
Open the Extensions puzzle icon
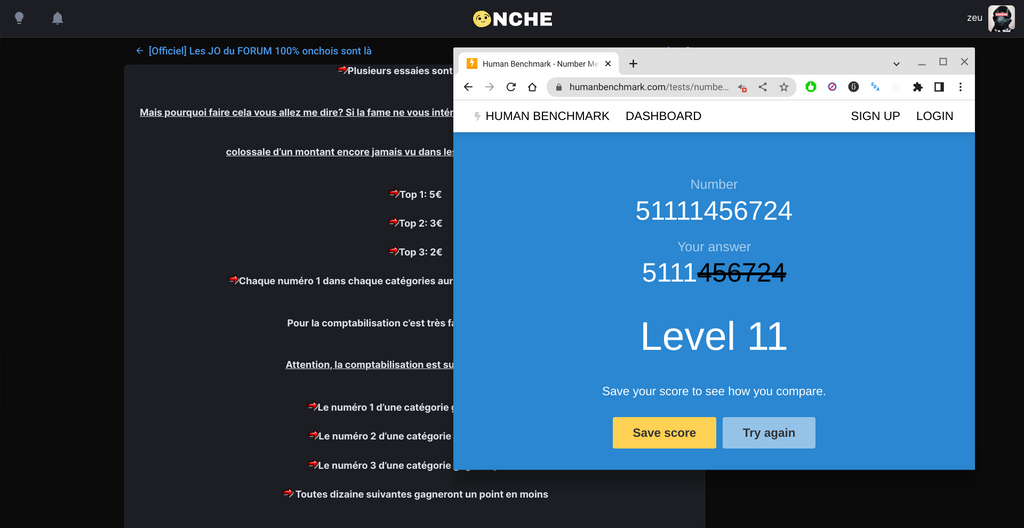(x=918, y=87)
